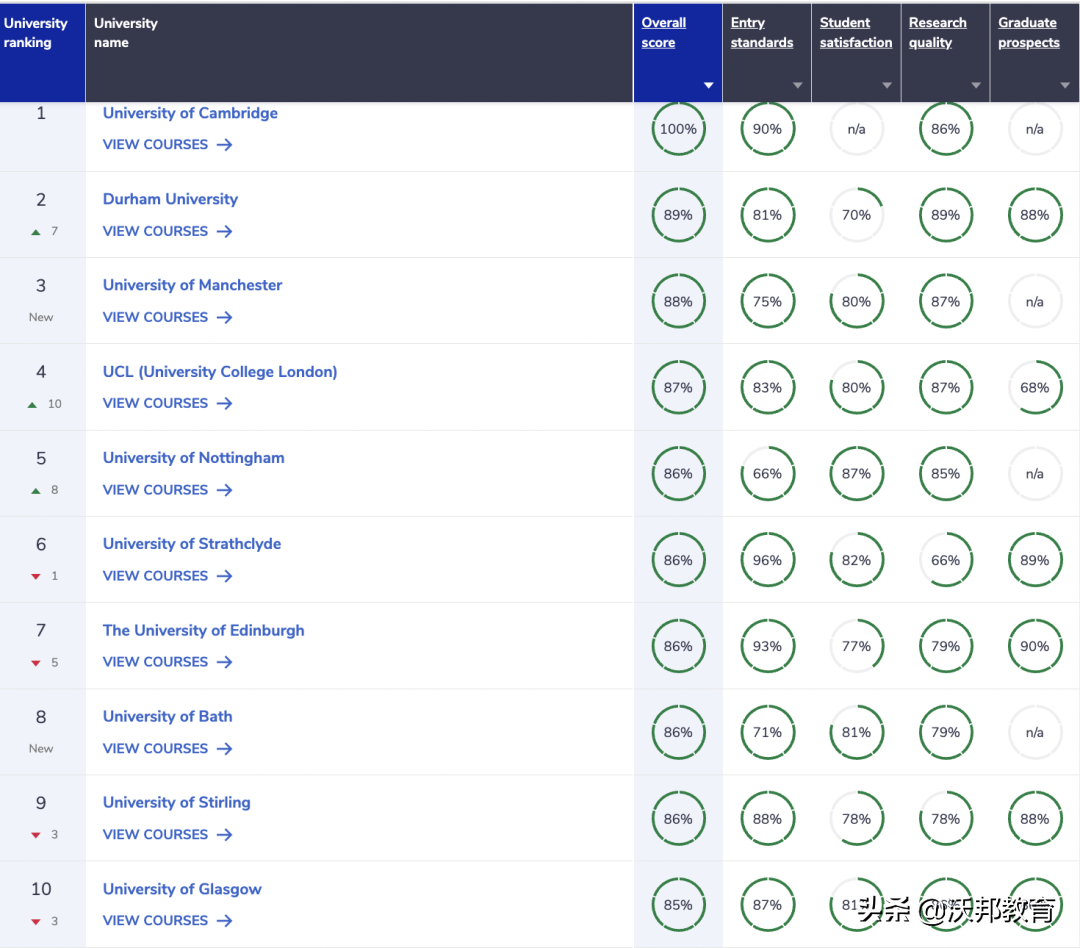View courses for University of Stirling
The width and height of the screenshot is (1080, 948).
pyautogui.click(x=167, y=835)
